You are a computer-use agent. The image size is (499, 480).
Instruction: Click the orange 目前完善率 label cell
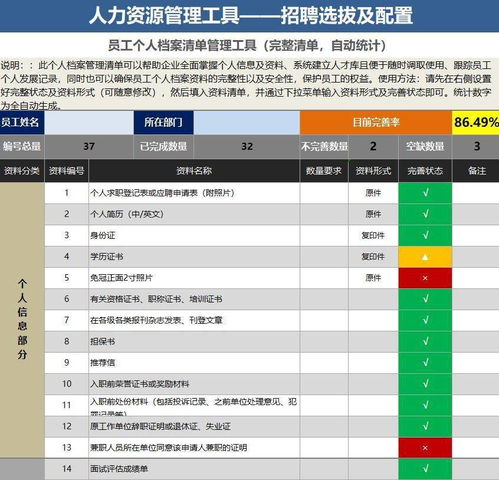click(376, 123)
